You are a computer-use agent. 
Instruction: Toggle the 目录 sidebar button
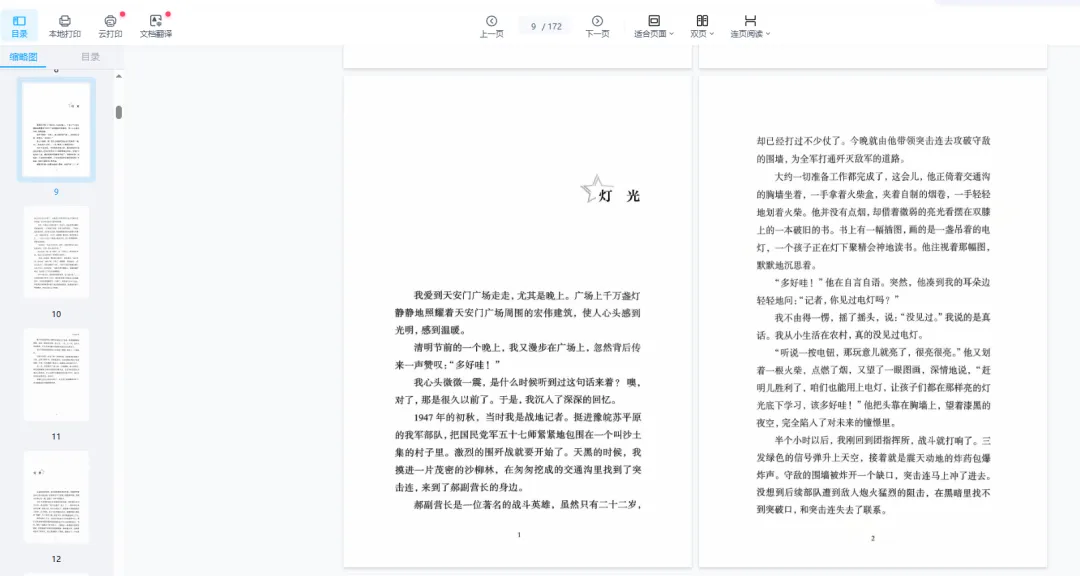19,26
